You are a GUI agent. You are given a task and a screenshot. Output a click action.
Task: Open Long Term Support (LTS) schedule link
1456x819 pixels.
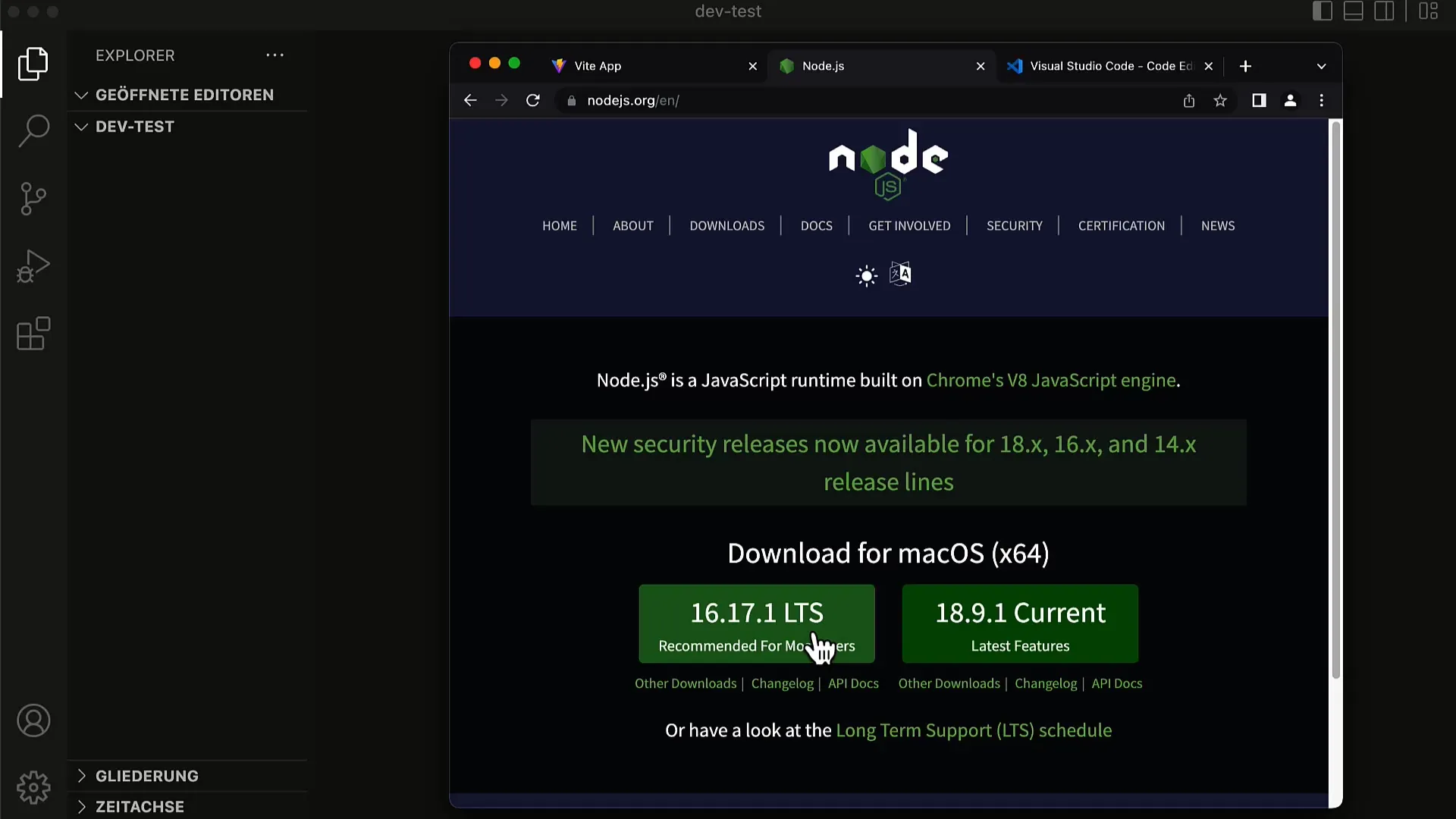coord(973,730)
